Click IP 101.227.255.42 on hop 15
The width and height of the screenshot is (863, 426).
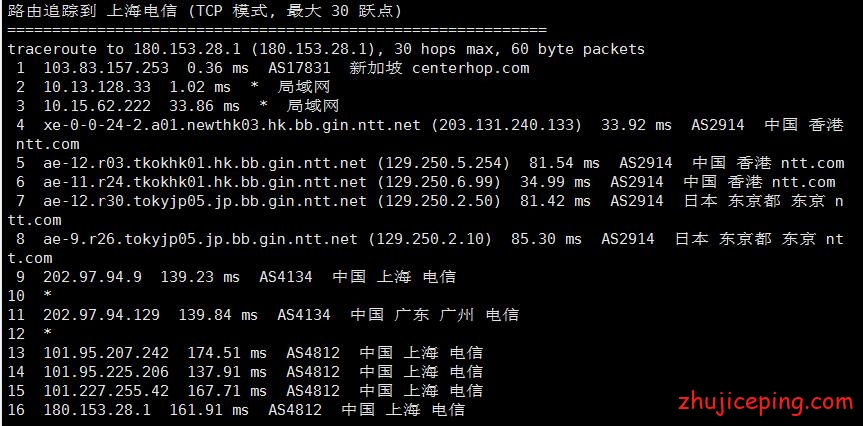tap(106, 391)
